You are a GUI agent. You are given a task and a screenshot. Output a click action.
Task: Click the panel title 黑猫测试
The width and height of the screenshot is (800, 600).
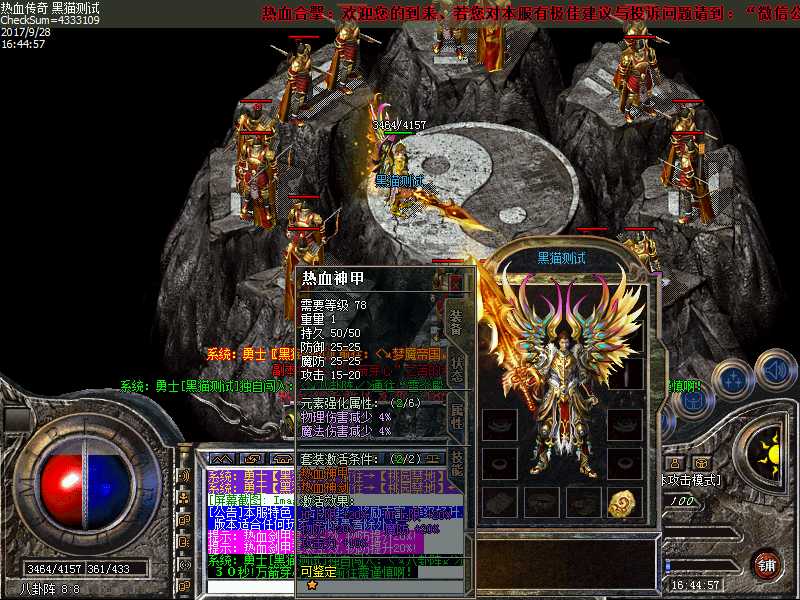(562, 258)
